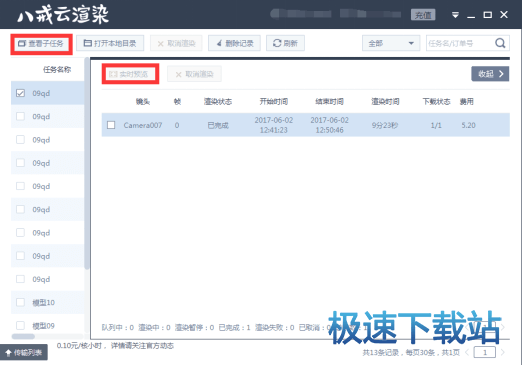Click the subtask panel 取消渲染 button

pos(194,74)
